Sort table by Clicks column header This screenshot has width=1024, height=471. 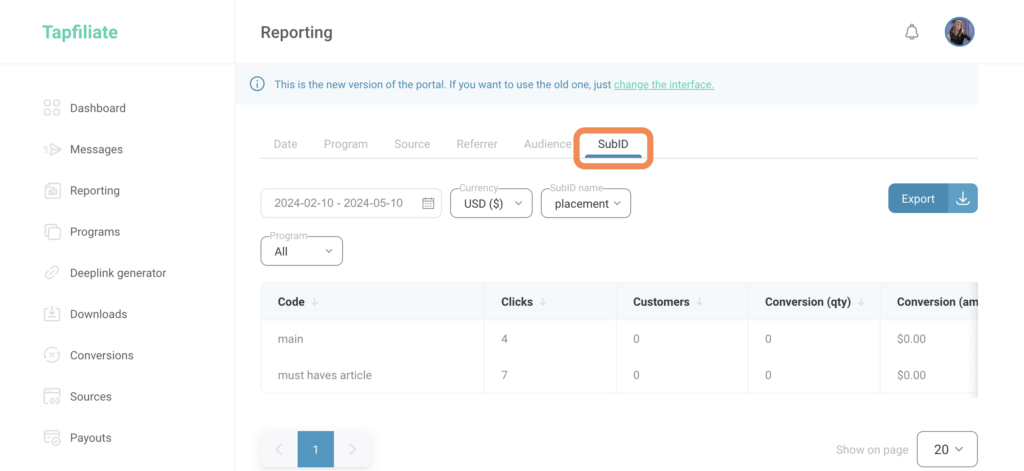[x=516, y=302]
